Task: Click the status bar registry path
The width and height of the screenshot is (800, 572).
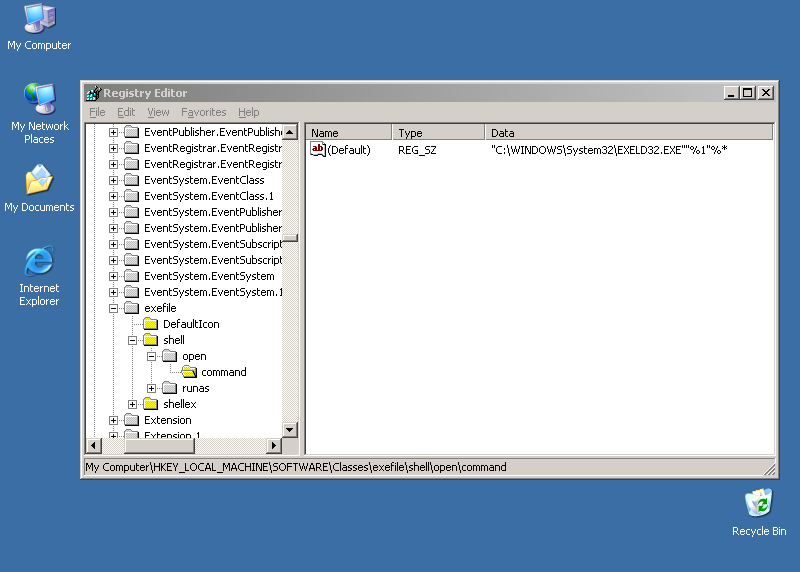Action: pyautogui.click(x=296, y=467)
